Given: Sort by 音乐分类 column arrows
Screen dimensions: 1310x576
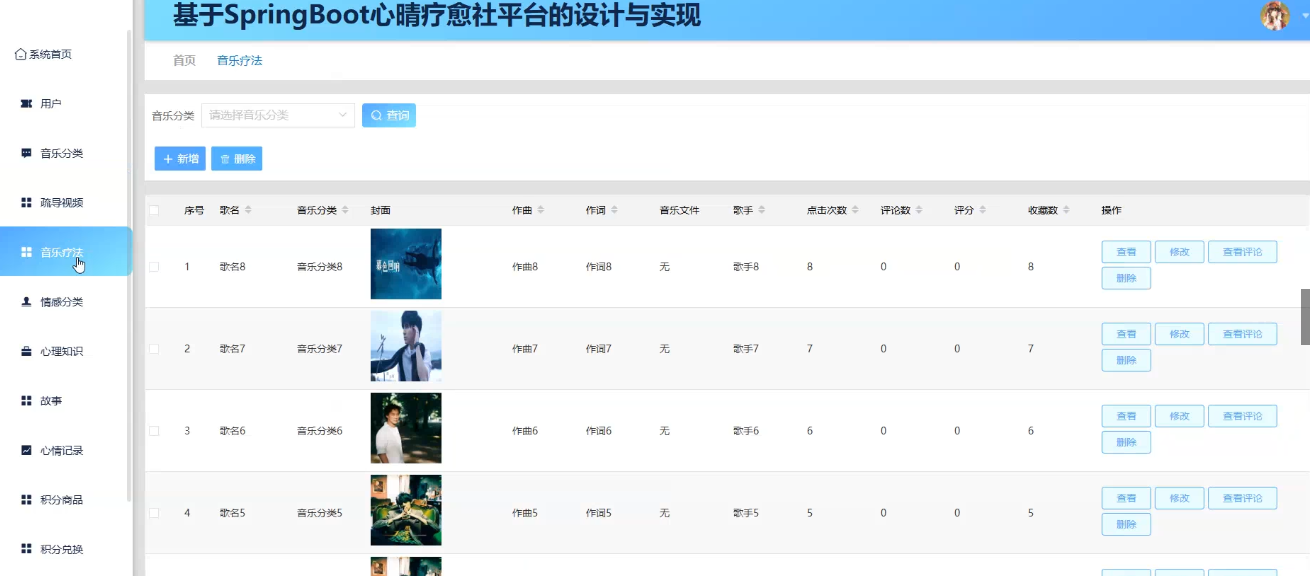Looking at the screenshot, I should point(345,210).
